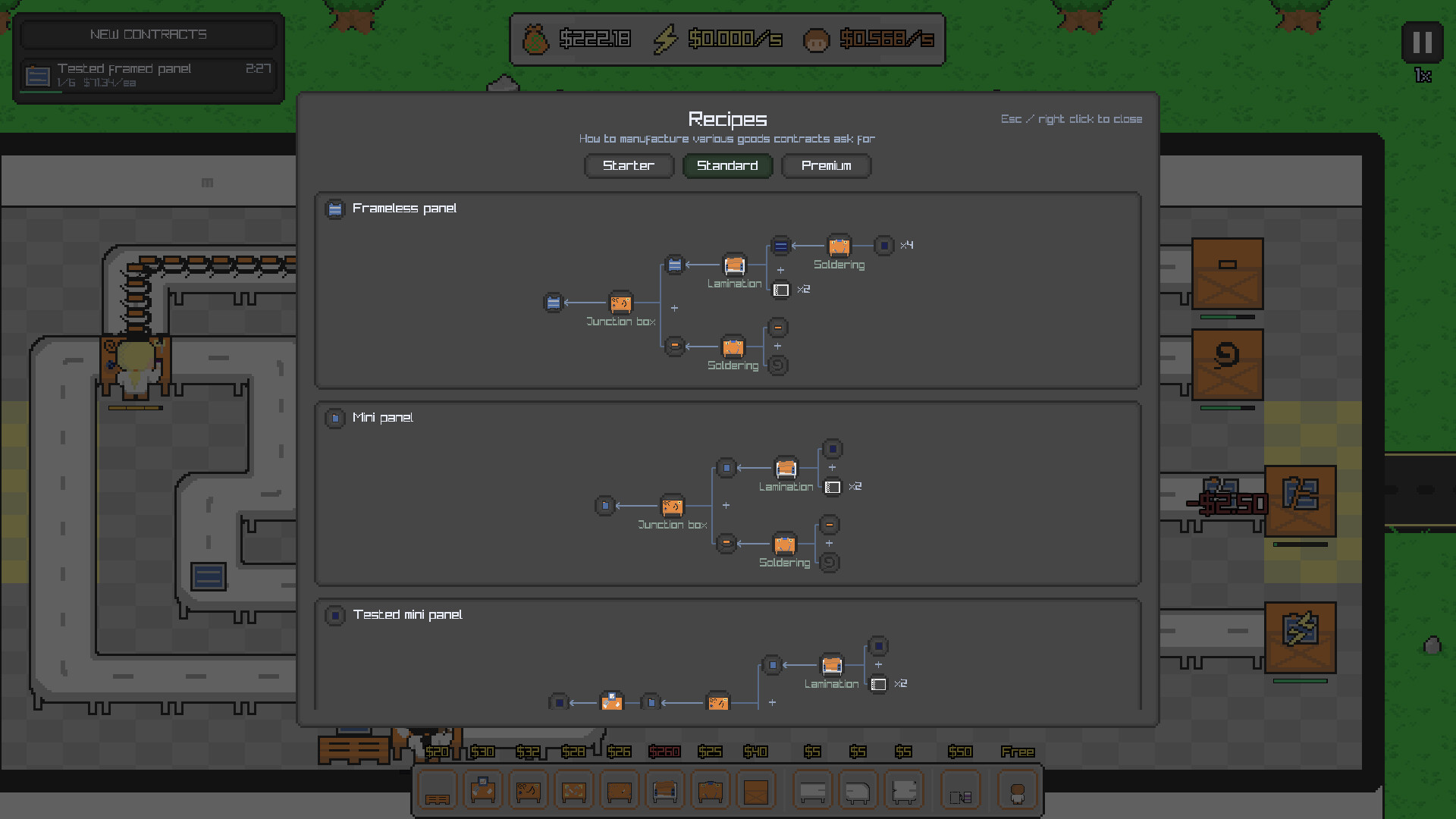The image size is (1456, 819).
Task: Click the lightning bolt supply crate
Action: [1300, 638]
